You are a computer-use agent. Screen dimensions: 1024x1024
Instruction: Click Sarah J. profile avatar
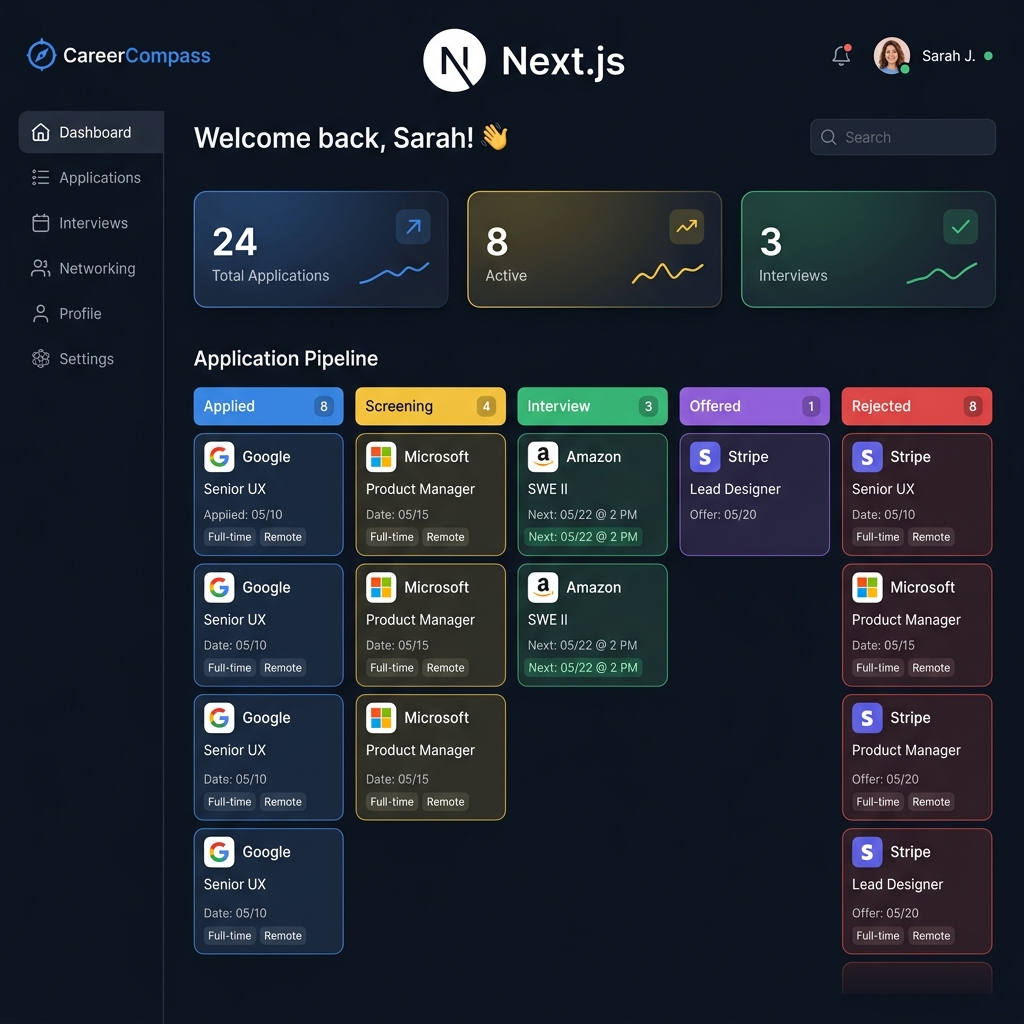[891, 56]
